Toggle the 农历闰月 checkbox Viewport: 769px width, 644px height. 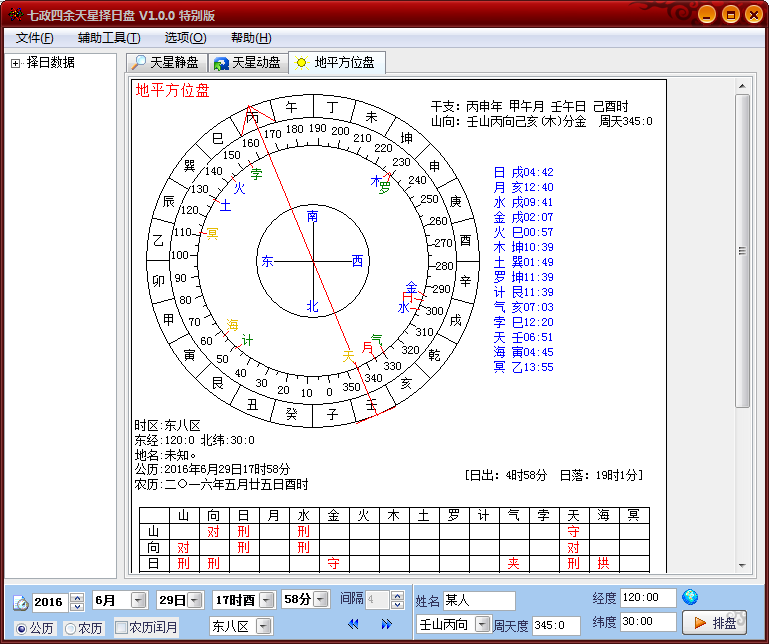pos(121,627)
